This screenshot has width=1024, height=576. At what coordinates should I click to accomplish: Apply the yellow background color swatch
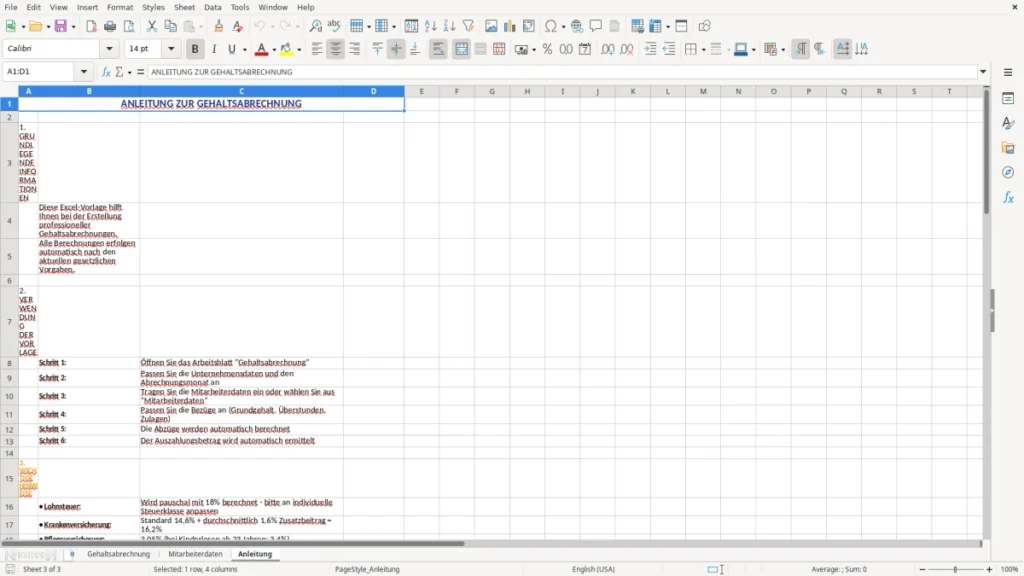[286, 49]
